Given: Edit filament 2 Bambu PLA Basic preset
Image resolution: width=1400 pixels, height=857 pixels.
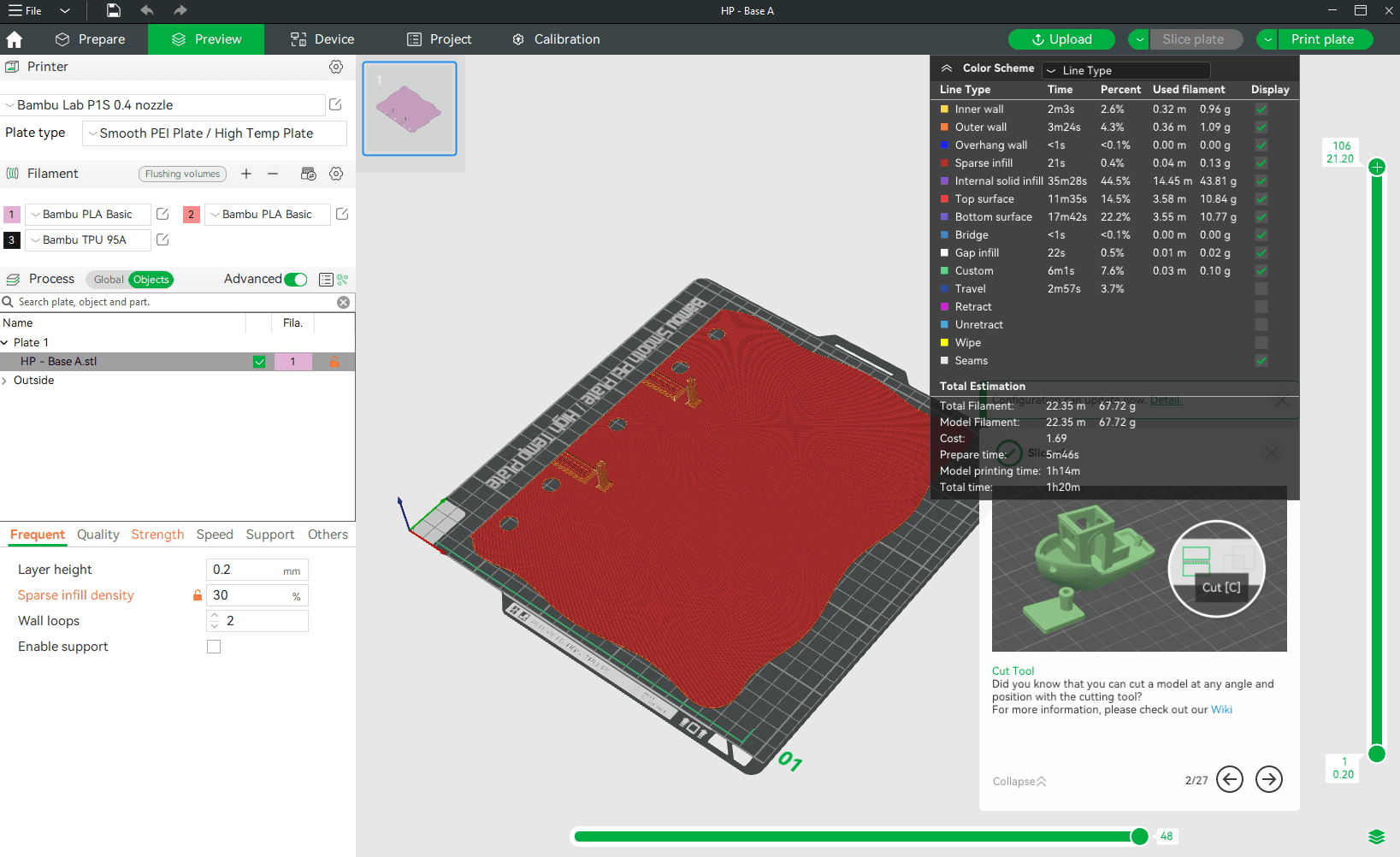Looking at the screenshot, I should [x=342, y=214].
